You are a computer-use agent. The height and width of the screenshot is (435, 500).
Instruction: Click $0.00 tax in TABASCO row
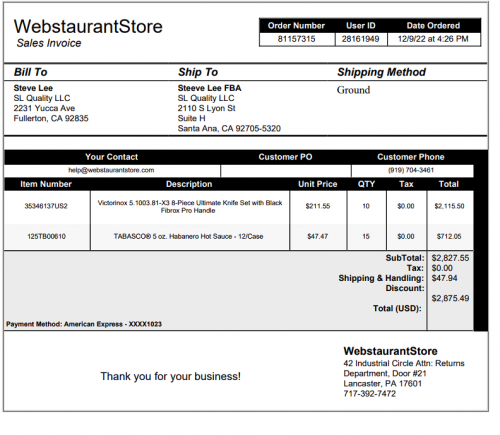point(406,236)
